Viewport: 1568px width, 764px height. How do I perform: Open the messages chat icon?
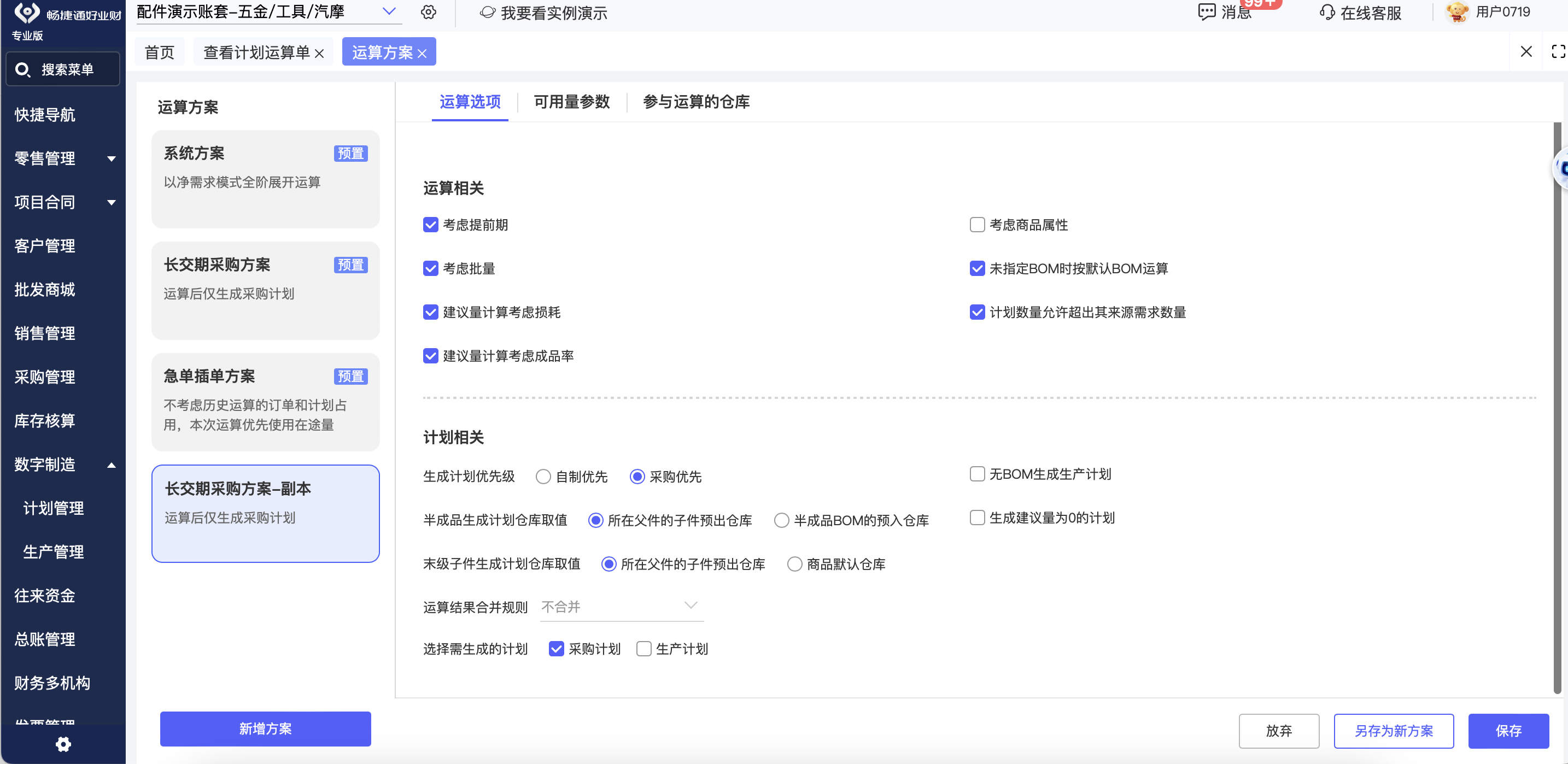pos(1206,12)
